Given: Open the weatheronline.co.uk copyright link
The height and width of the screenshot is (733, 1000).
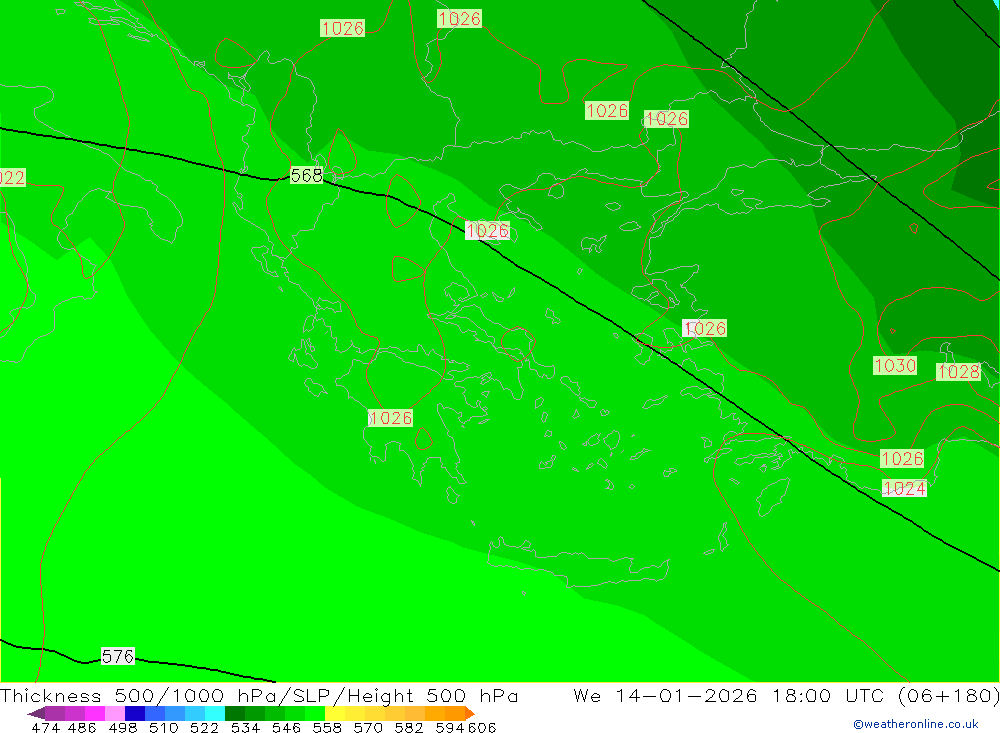Looking at the screenshot, I should pos(916,724).
